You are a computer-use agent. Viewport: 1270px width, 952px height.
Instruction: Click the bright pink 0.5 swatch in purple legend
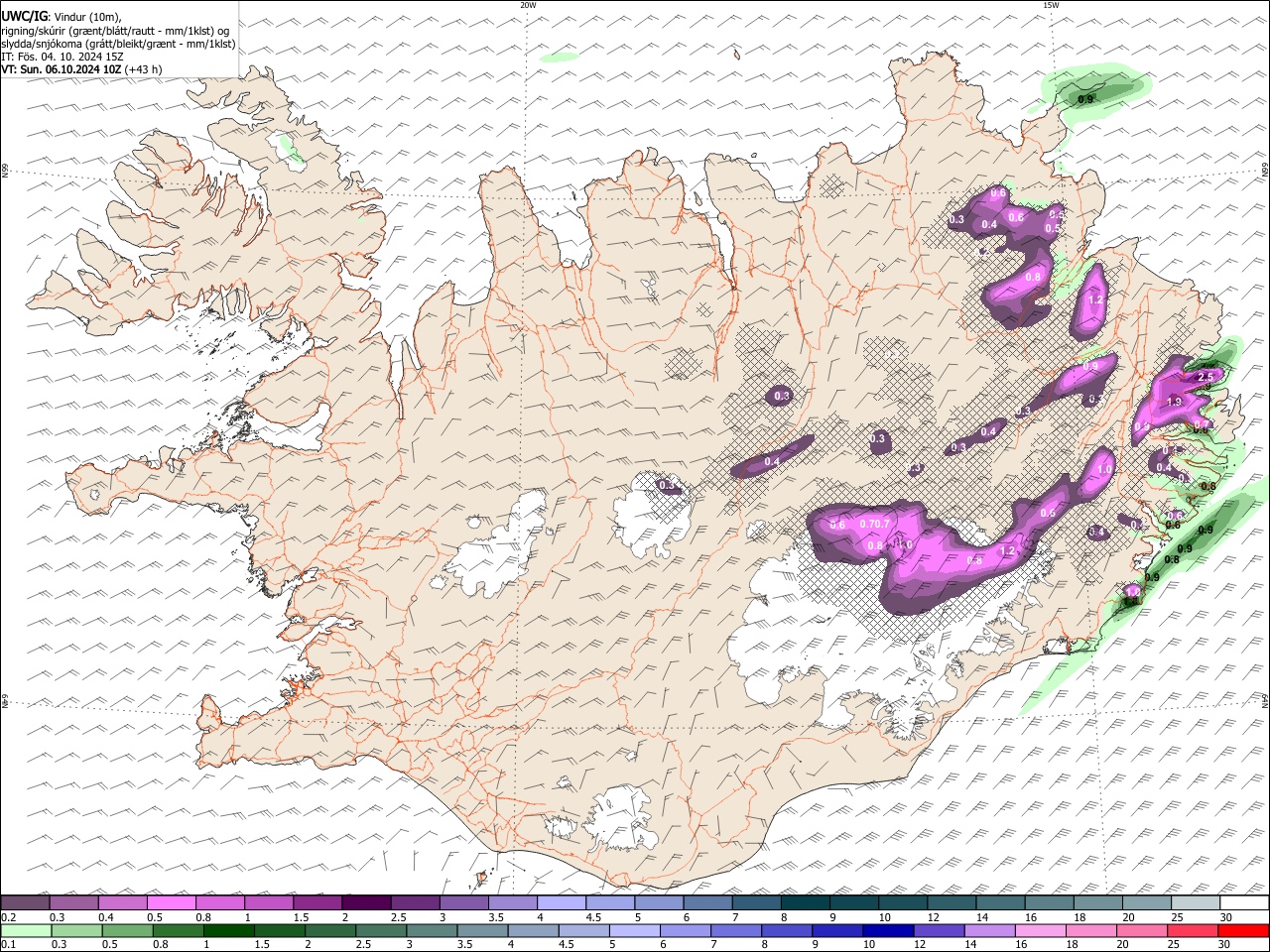[x=171, y=903]
